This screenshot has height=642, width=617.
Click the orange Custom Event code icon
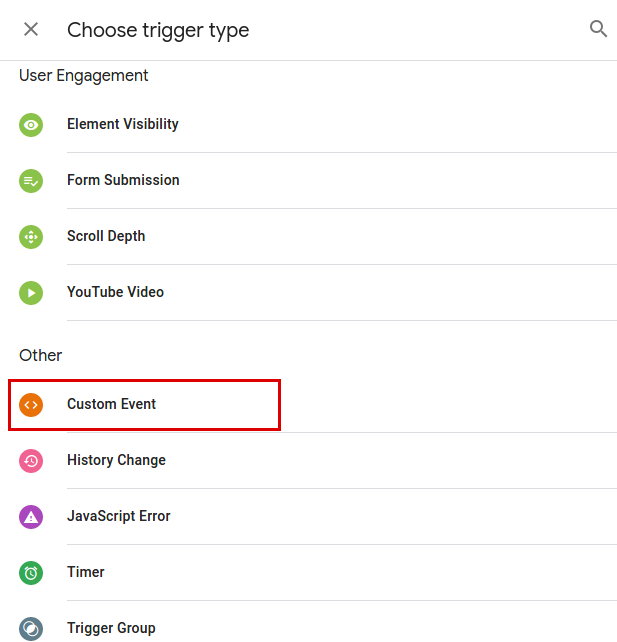coord(31,405)
